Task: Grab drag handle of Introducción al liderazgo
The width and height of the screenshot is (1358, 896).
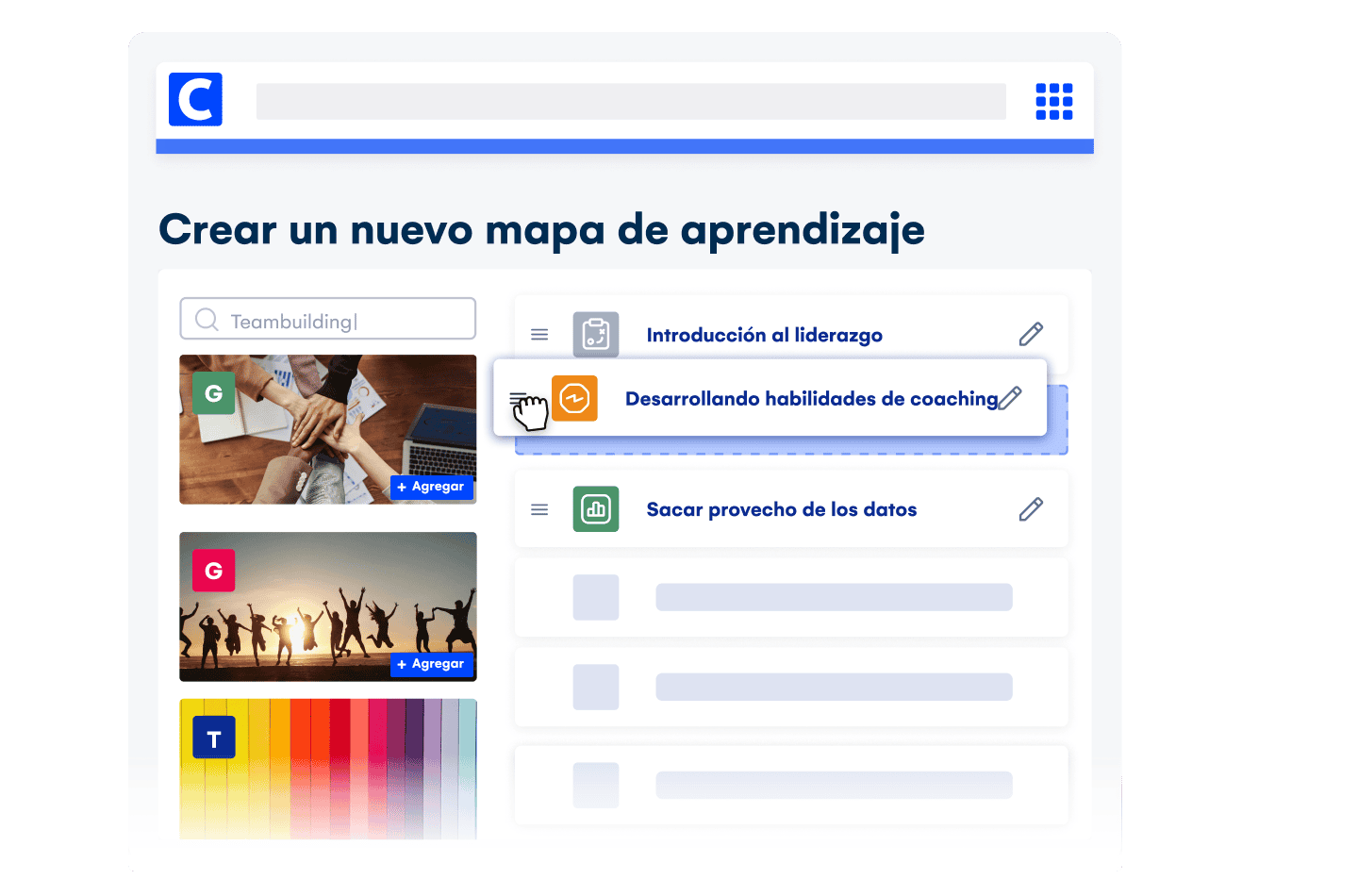Action: (539, 335)
